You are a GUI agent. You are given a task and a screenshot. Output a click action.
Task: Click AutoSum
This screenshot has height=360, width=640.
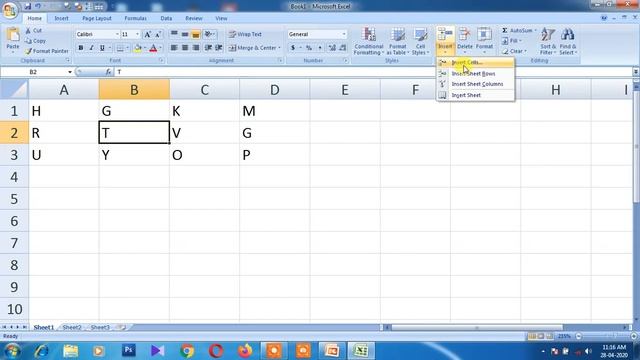click(519, 31)
